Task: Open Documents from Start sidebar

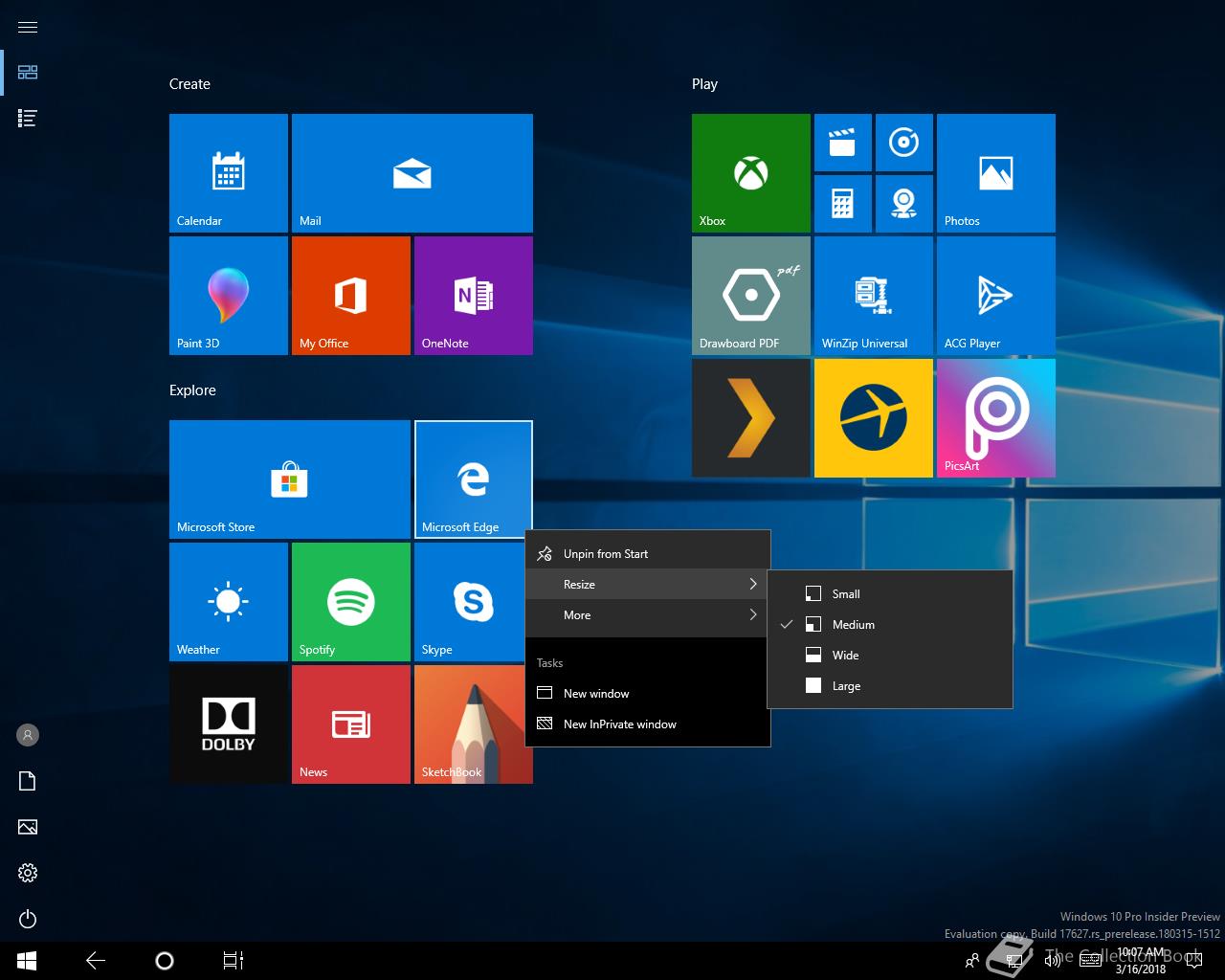Action: point(28,781)
